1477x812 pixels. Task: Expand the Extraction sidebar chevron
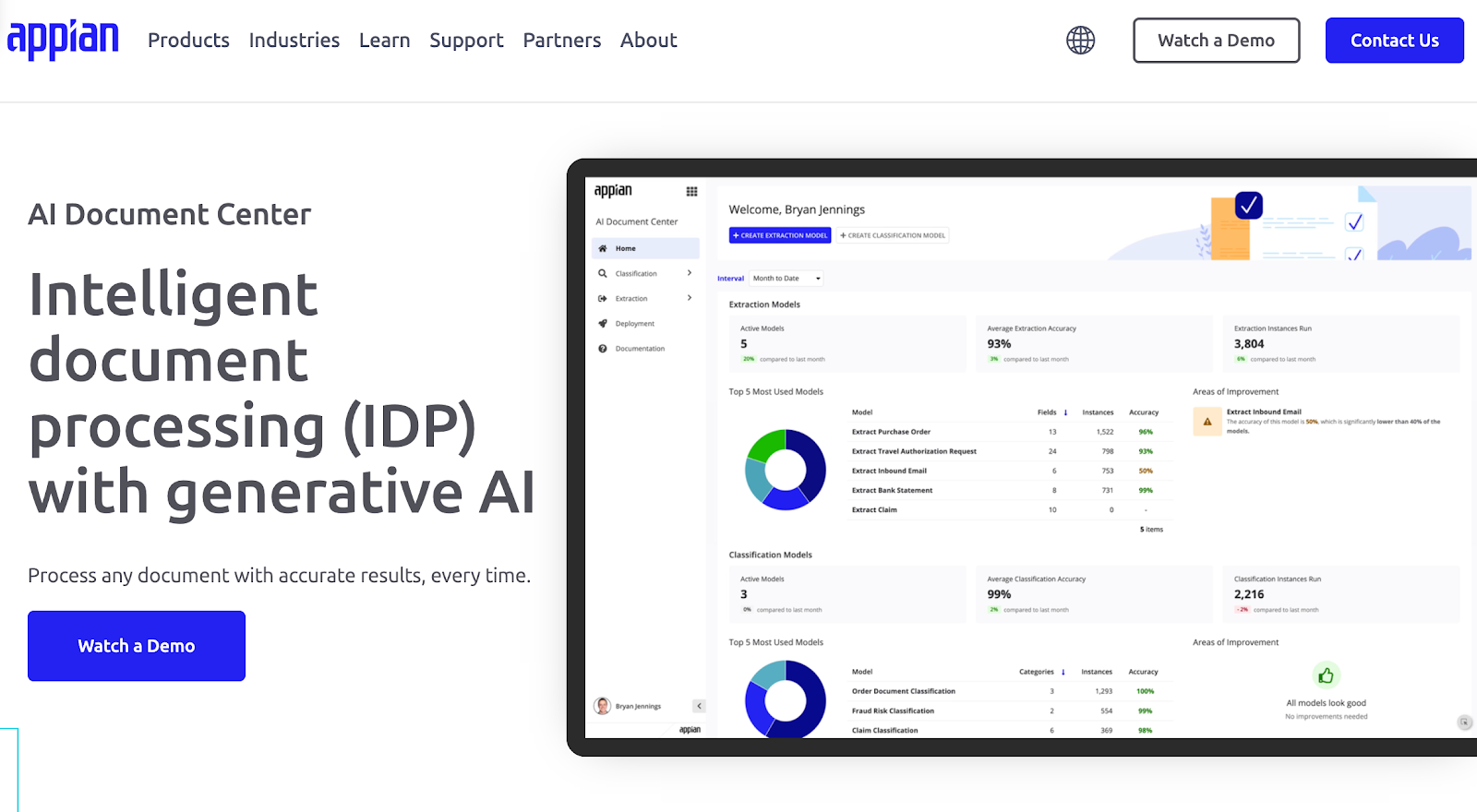coord(690,298)
